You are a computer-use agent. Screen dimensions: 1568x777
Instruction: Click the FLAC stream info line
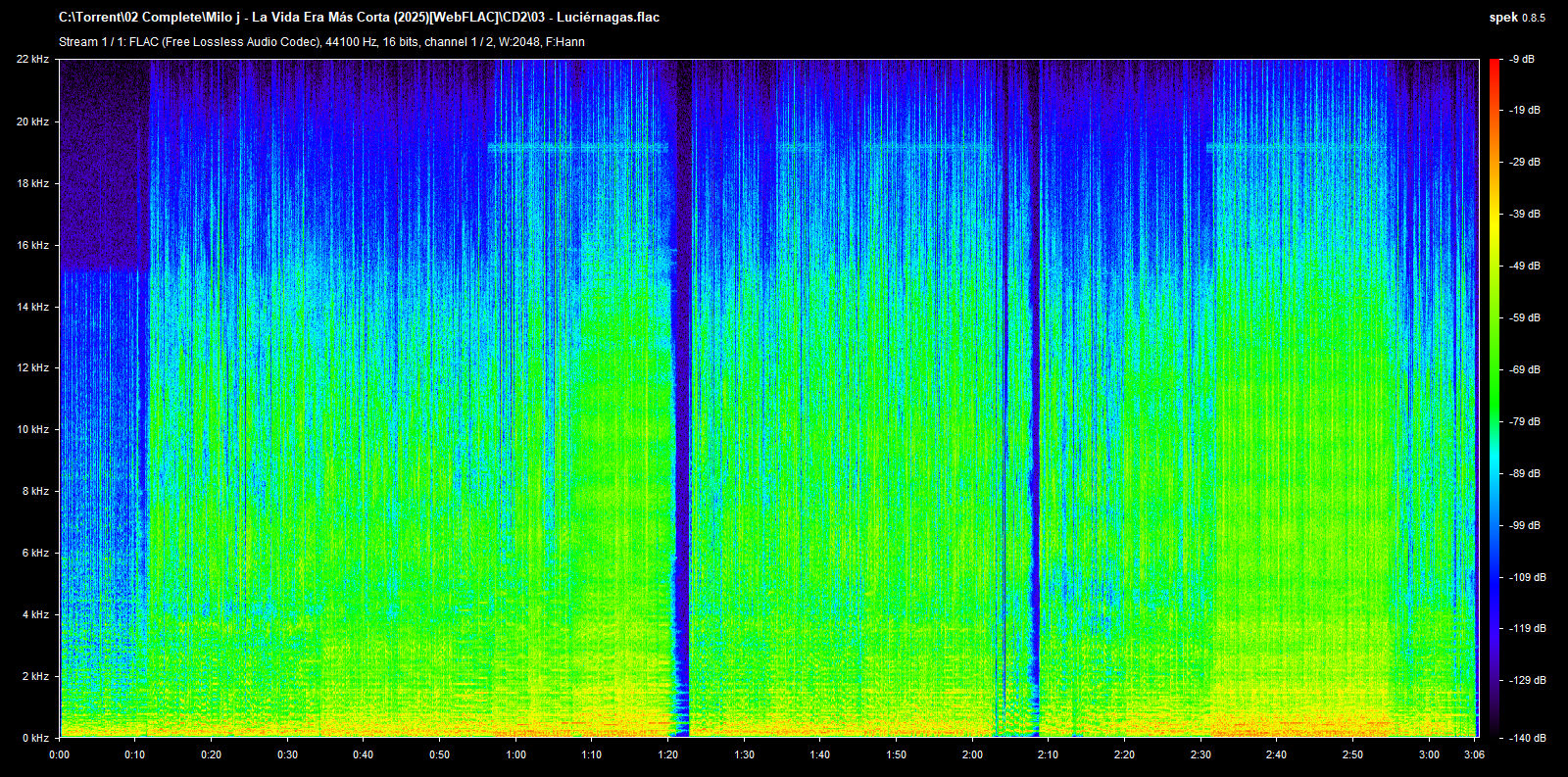(321, 42)
